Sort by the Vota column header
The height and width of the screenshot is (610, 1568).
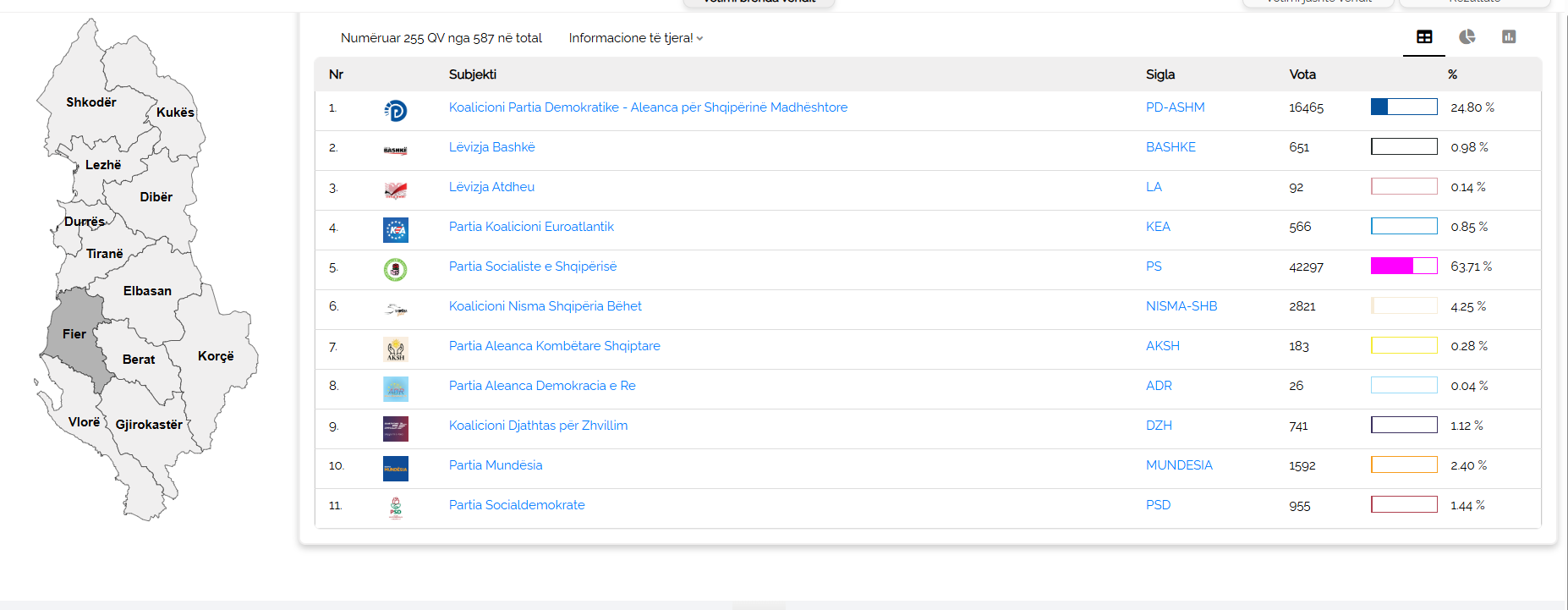click(x=1302, y=74)
